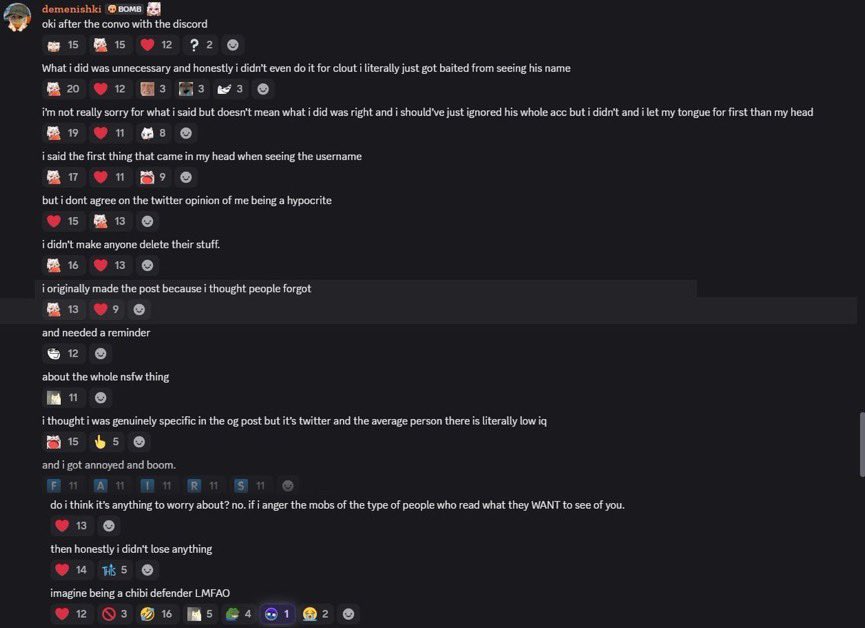Screen dimensions: 865x628
Task: Click the demenishki username
Action: [x=72, y=9]
